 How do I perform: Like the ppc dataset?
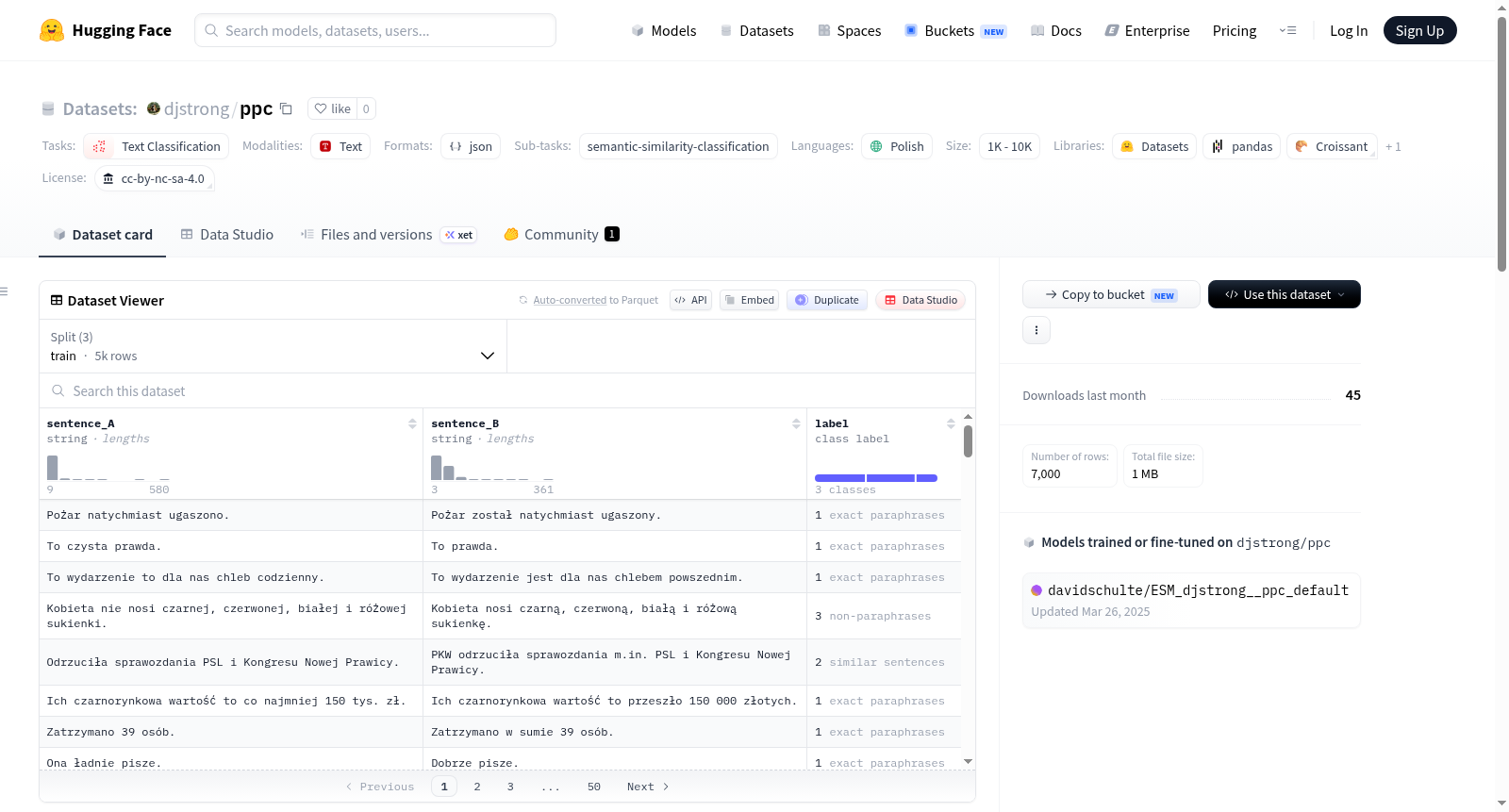click(x=332, y=108)
